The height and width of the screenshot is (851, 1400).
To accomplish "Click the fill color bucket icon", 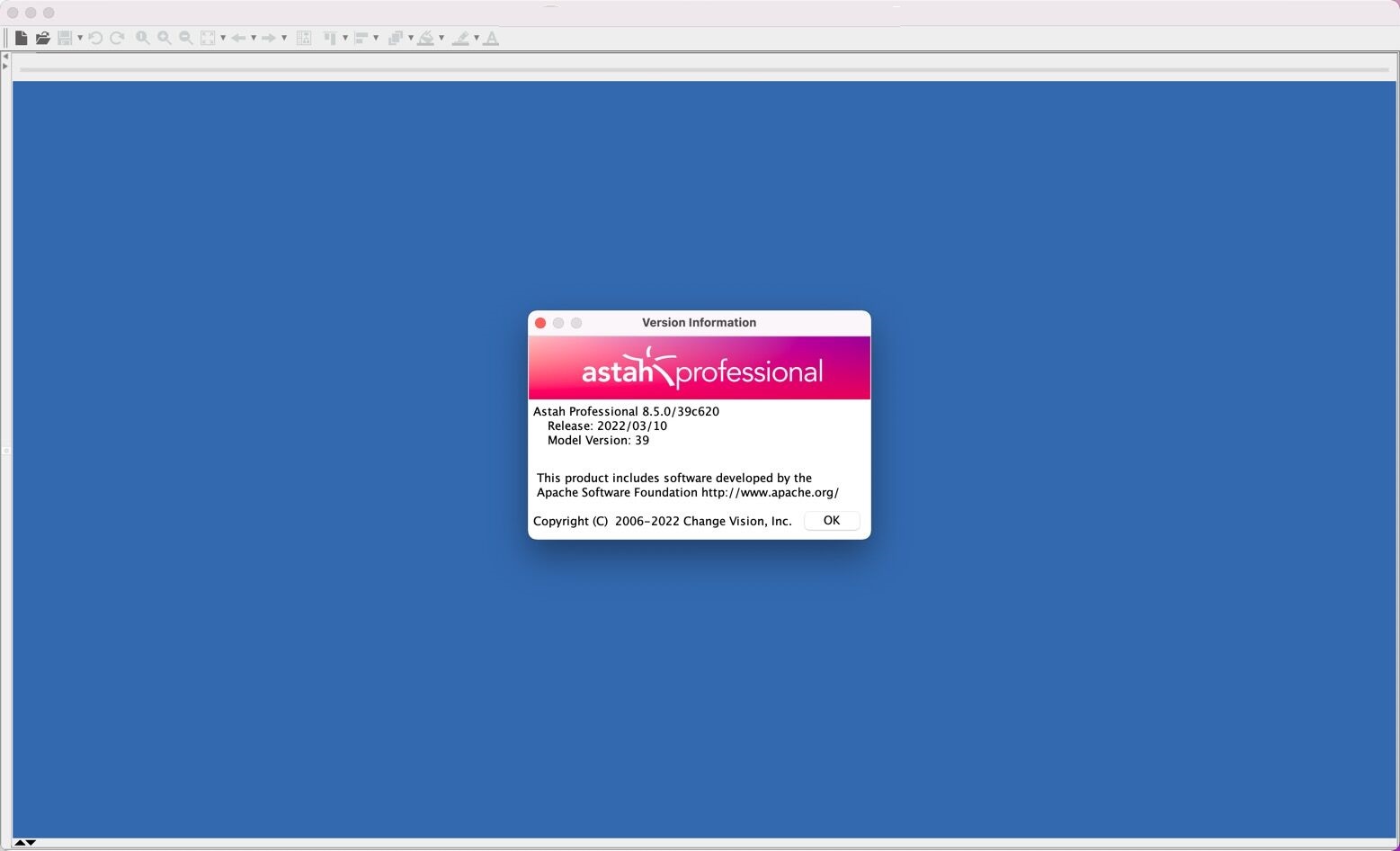I will 426,38.
